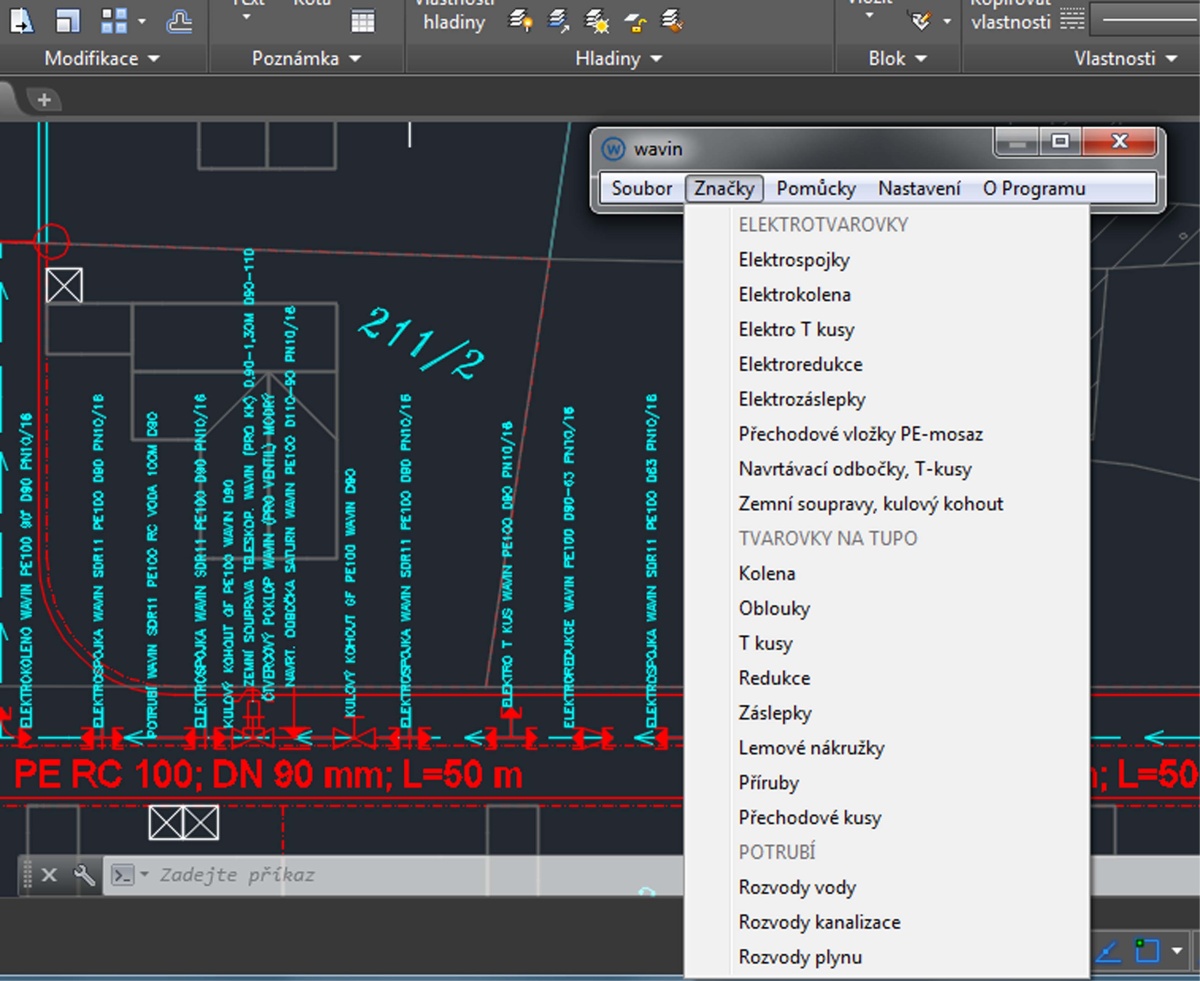Screen dimensions: 1200x981
Task: Click the array grid icon in Modifikace
Action: [x=115, y=20]
